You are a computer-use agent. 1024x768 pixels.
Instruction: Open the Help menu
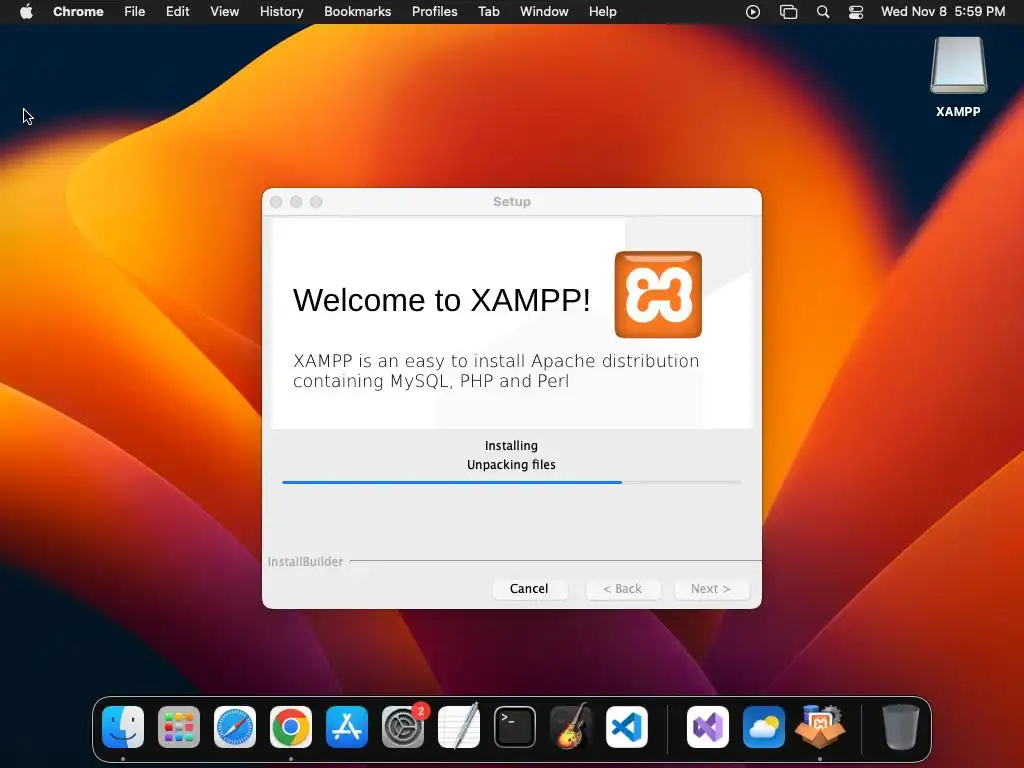tap(602, 12)
